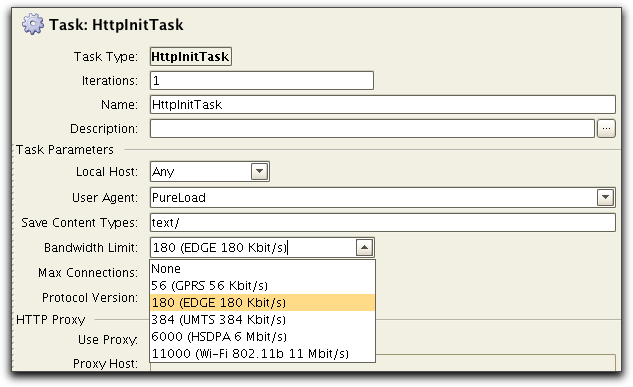
Task: Click the Iterations input field
Action: (262, 81)
